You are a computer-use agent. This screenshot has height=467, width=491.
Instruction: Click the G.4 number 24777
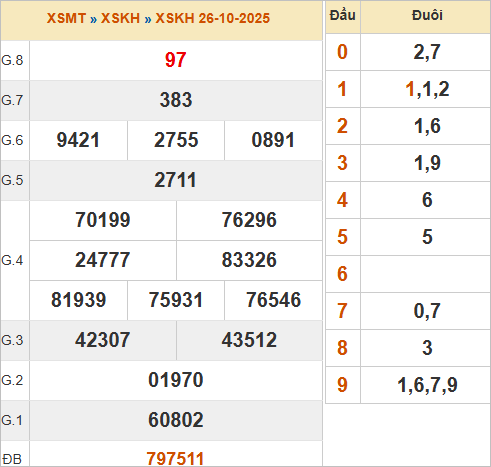[x=103, y=260]
